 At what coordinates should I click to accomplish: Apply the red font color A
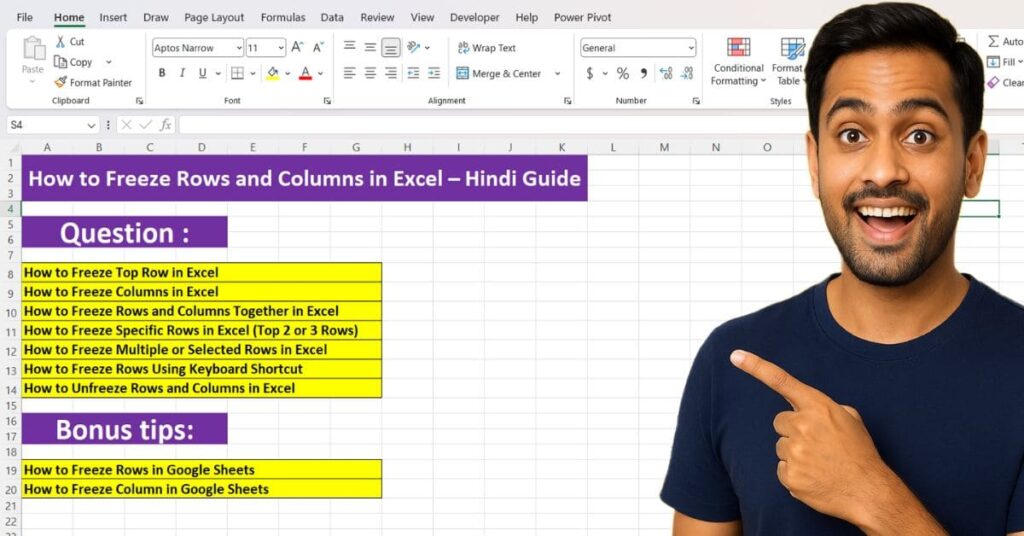click(305, 73)
